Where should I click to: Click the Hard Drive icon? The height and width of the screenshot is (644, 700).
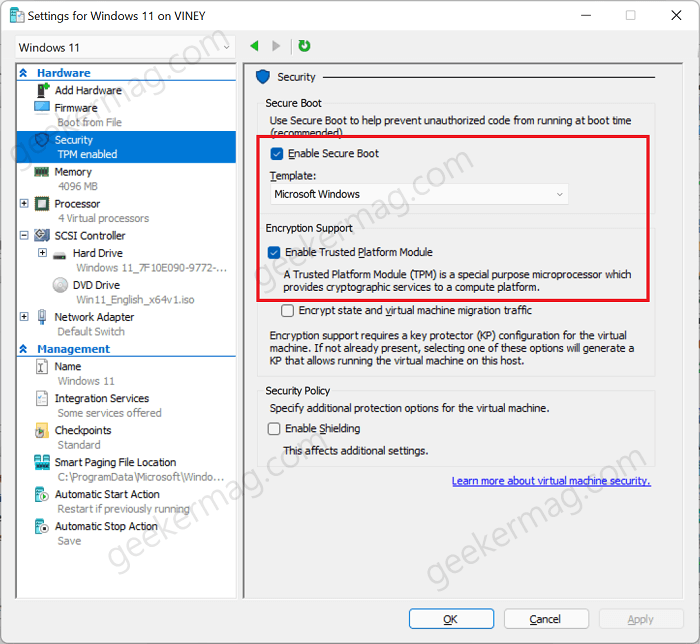[59, 256]
